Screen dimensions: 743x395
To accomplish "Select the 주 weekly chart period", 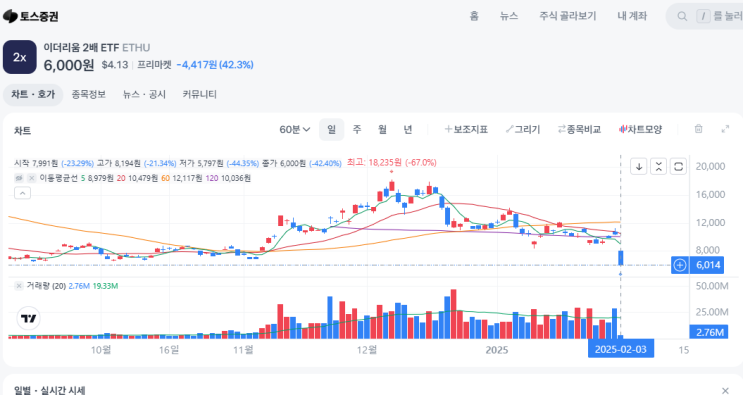I will click(x=357, y=129).
